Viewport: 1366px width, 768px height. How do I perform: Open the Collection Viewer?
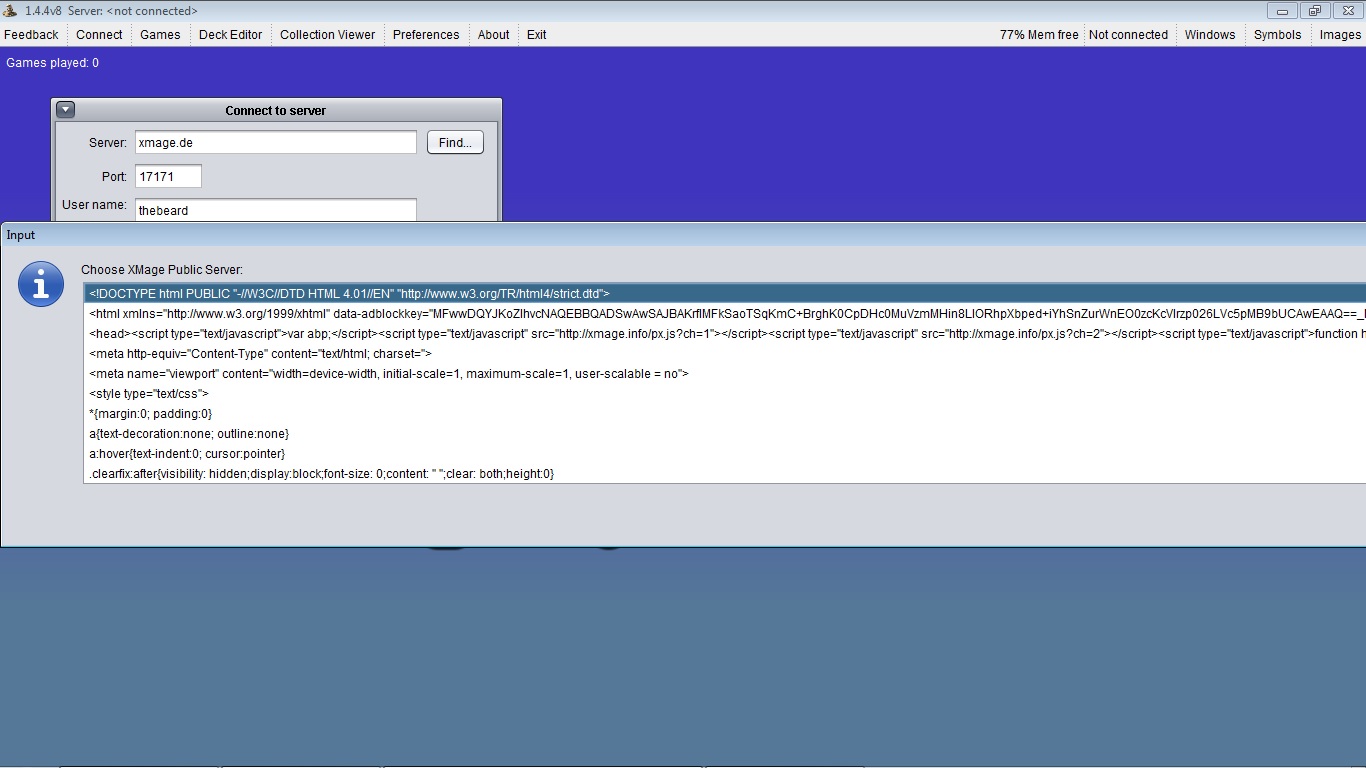pyautogui.click(x=327, y=34)
